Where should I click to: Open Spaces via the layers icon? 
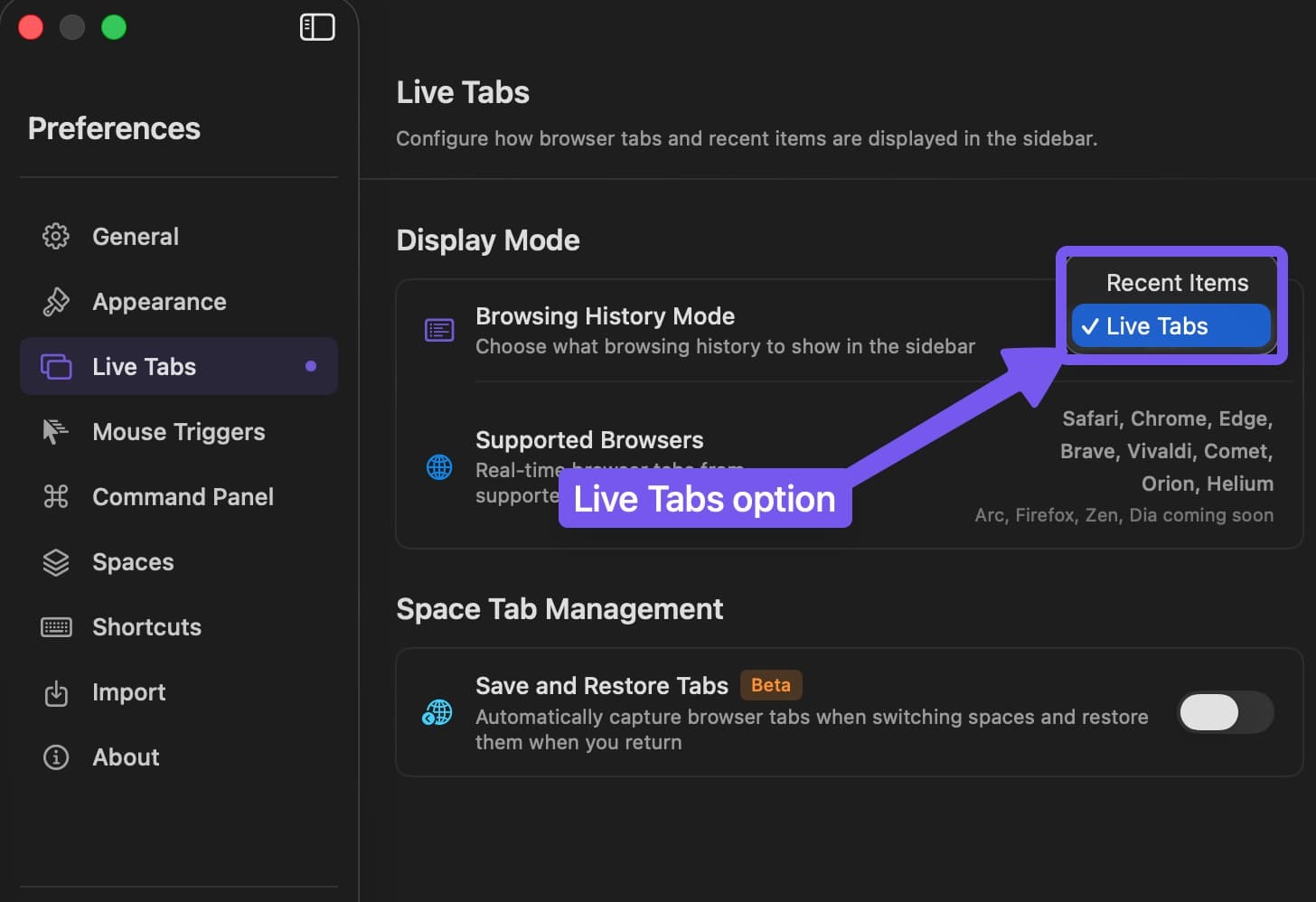pos(55,561)
